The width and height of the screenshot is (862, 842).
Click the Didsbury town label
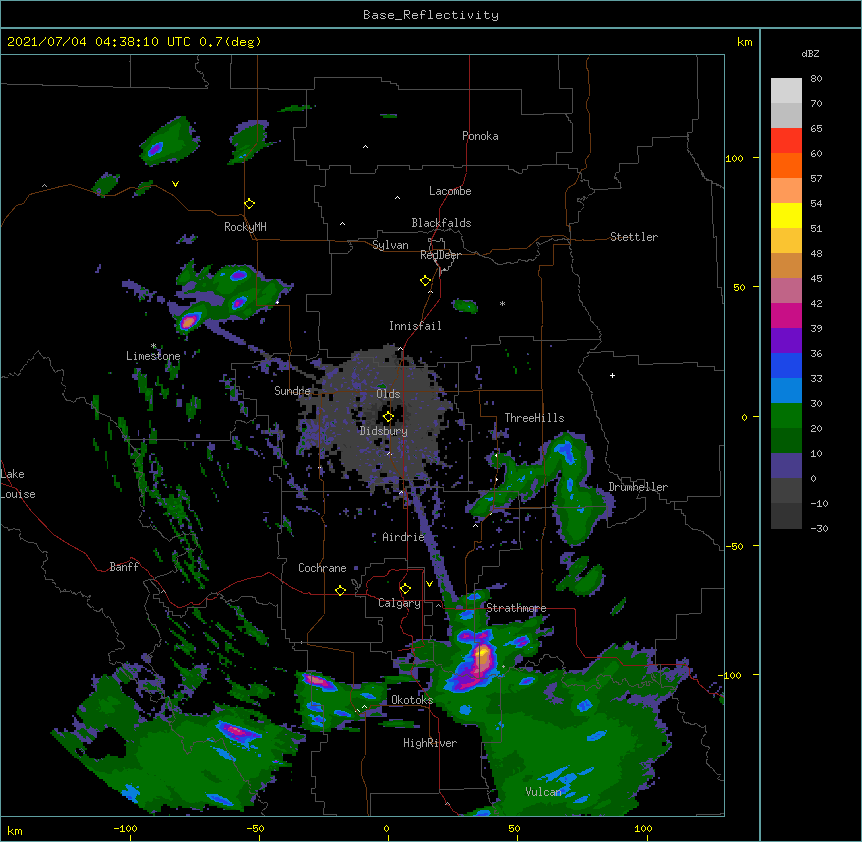(x=384, y=431)
